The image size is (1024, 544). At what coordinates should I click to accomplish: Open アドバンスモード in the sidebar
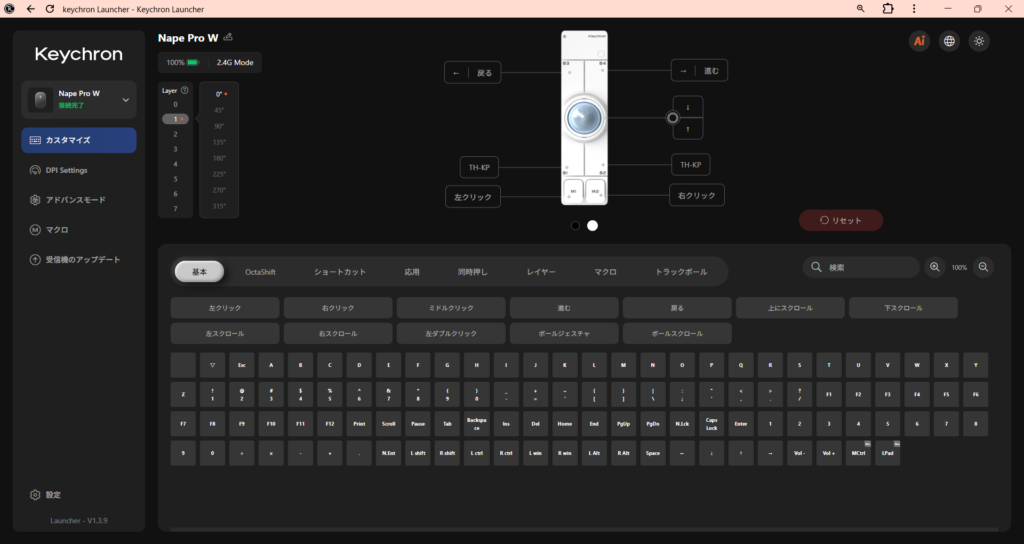pyautogui.click(x=79, y=200)
